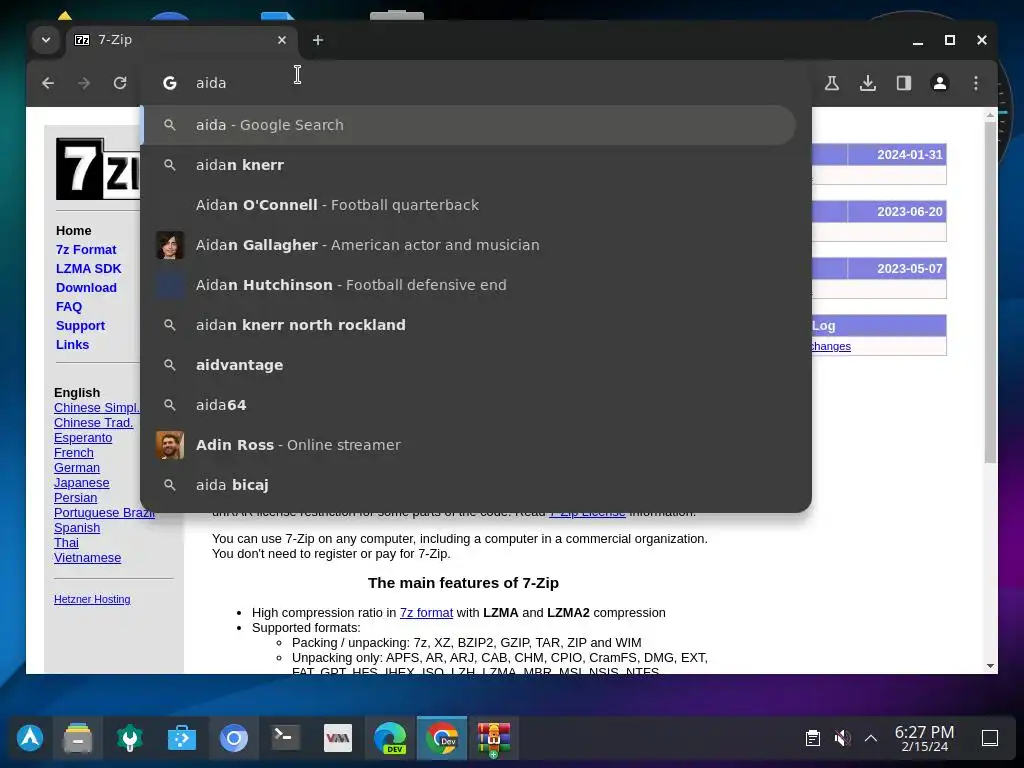Open Chrome's three-dot menu
The width and height of the screenshot is (1024, 768).
(x=976, y=83)
